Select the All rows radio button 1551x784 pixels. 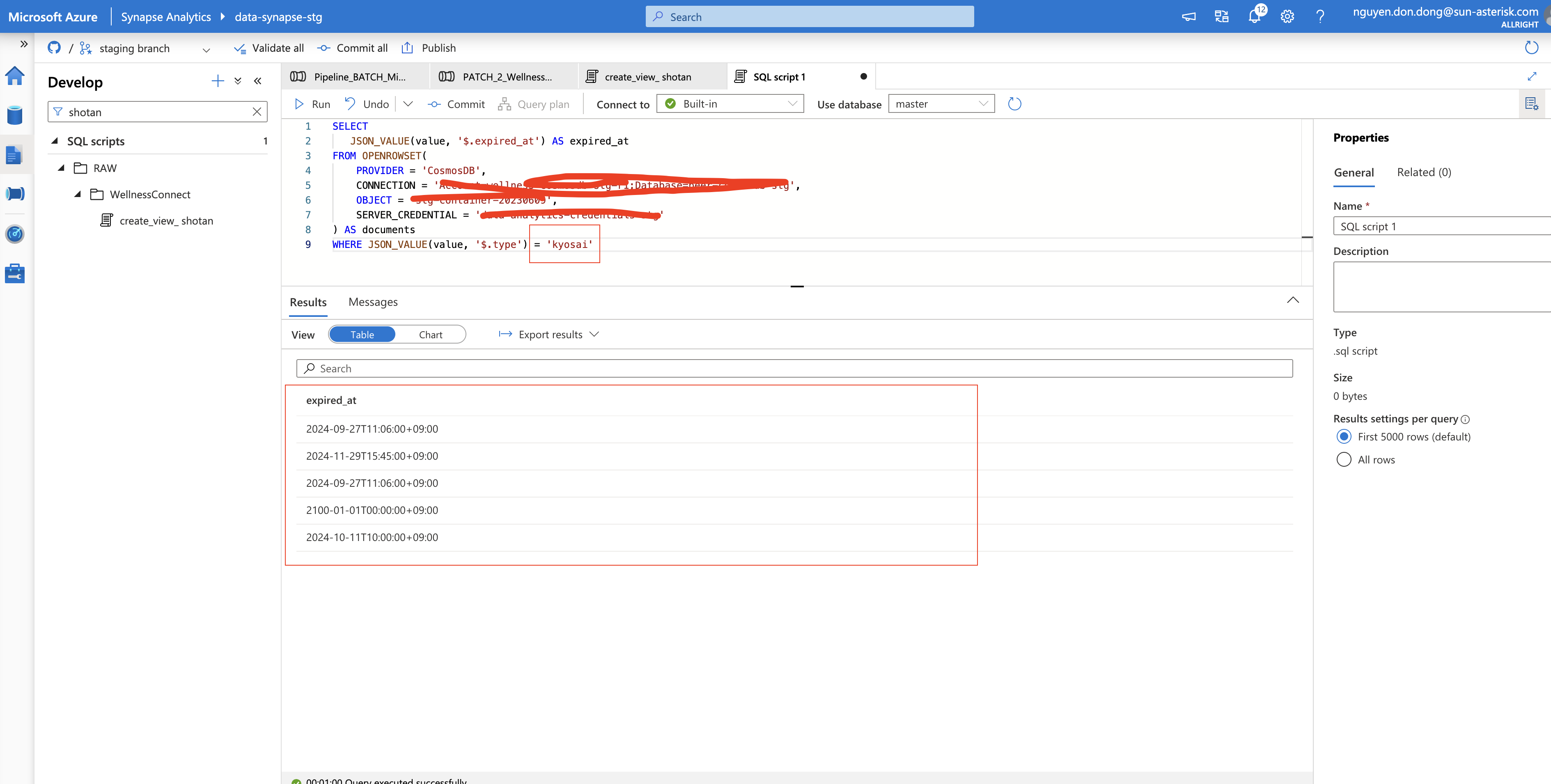(1344, 459)
